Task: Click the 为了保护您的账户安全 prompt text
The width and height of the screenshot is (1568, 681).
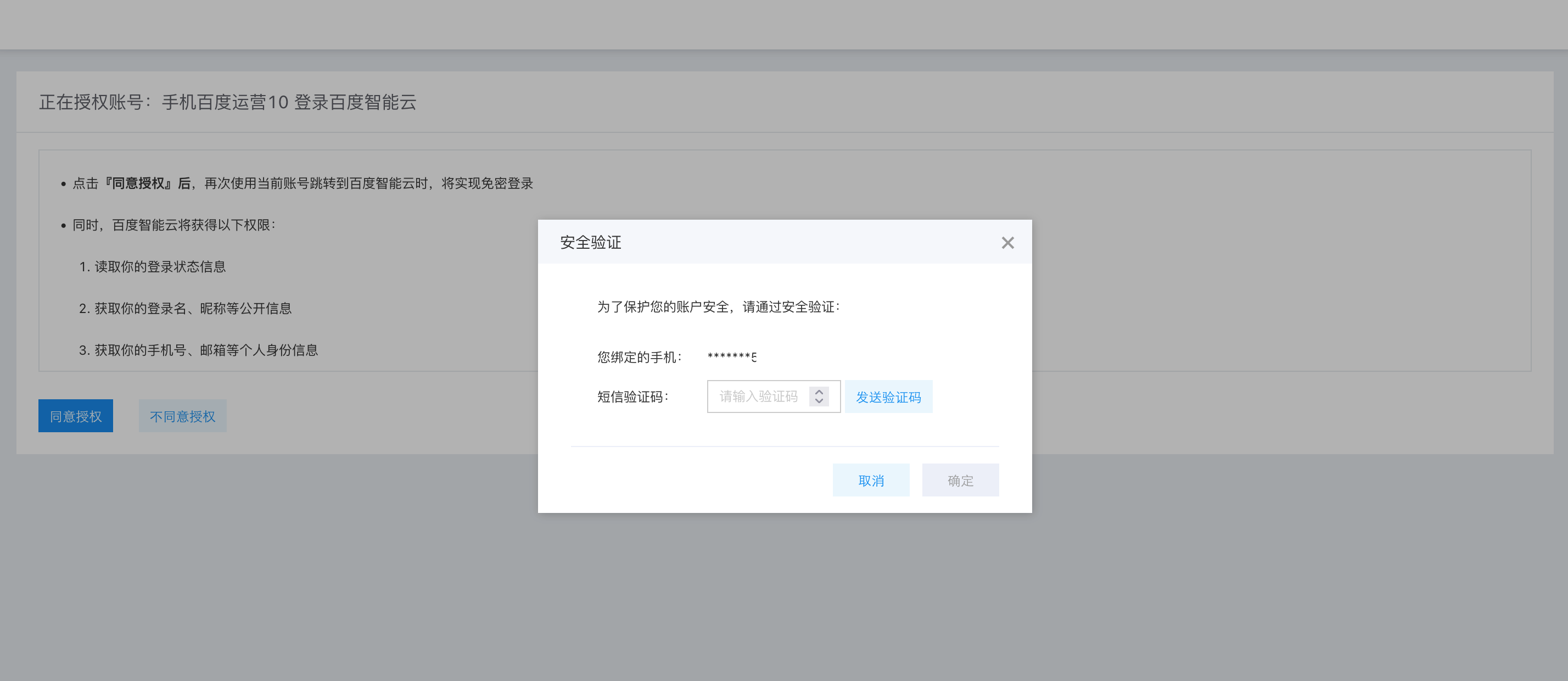Action: pos(718,307)
